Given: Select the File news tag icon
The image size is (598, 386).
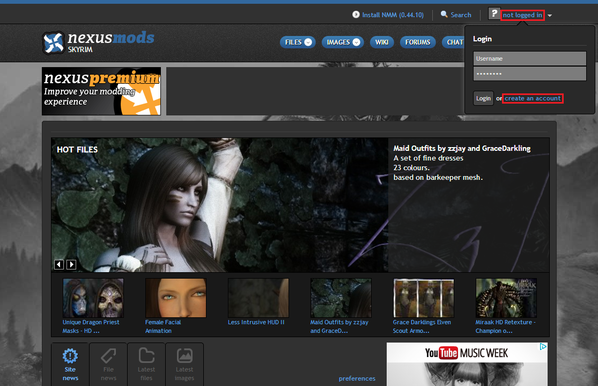Looking at the screenshot, I should pyautogui.click(x=108, y=356).
